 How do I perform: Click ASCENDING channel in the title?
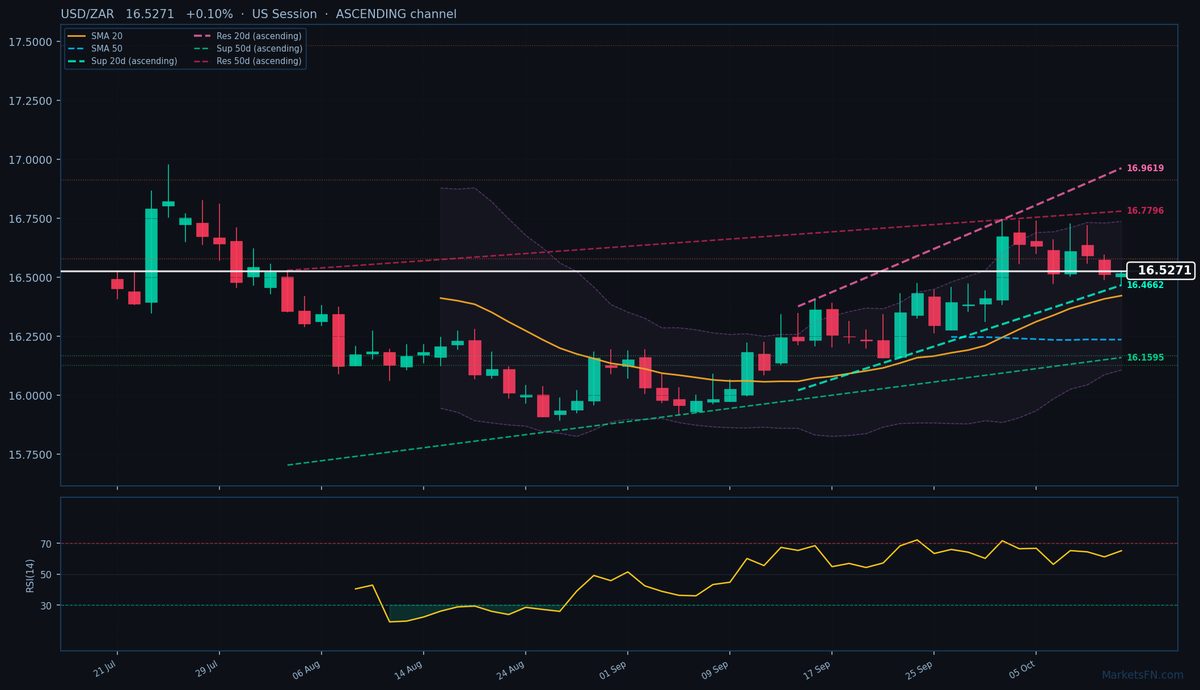pos(395,14)
